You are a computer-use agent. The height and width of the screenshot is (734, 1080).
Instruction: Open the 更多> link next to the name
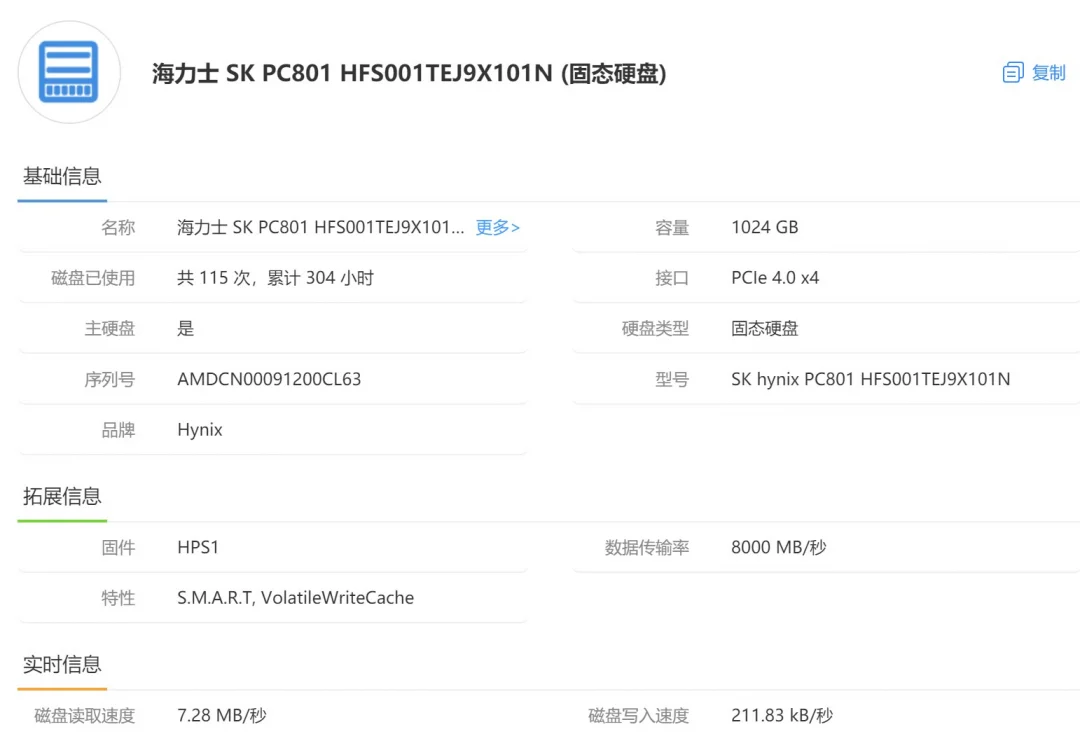497,227
